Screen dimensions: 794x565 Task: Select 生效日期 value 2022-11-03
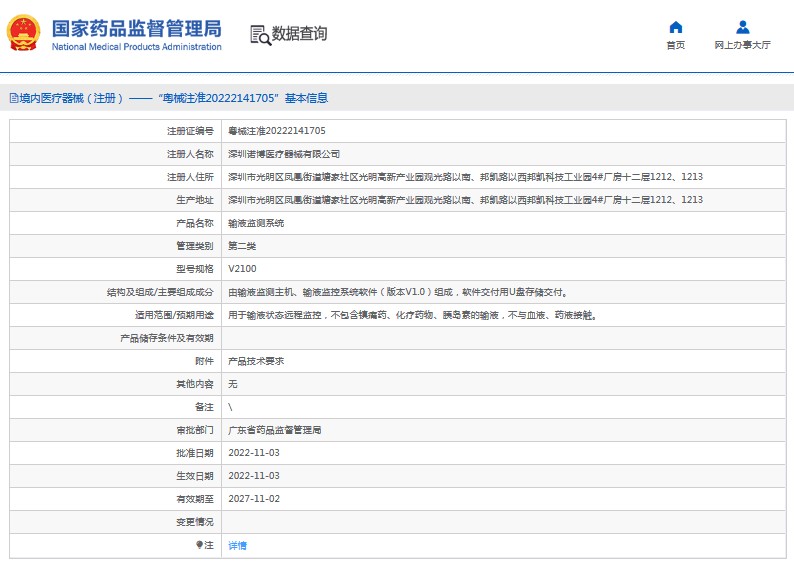[254, 476]
